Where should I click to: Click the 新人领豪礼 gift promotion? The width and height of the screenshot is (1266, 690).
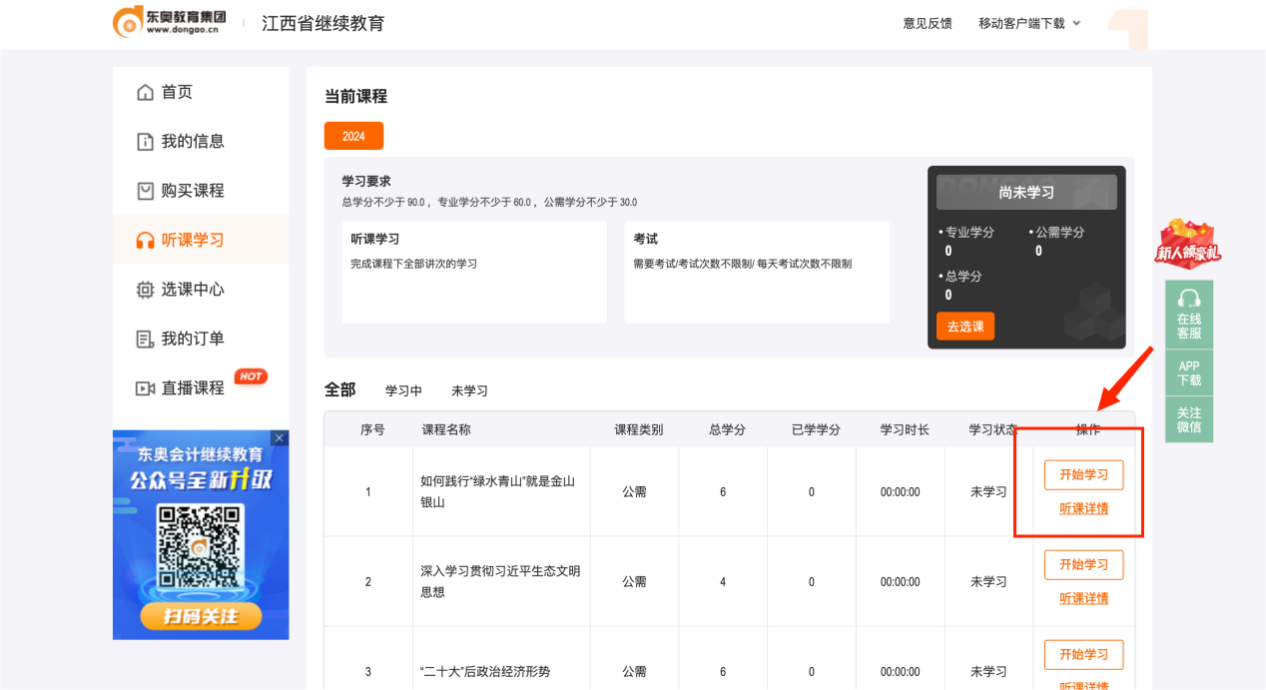[x=1188, y=244]
